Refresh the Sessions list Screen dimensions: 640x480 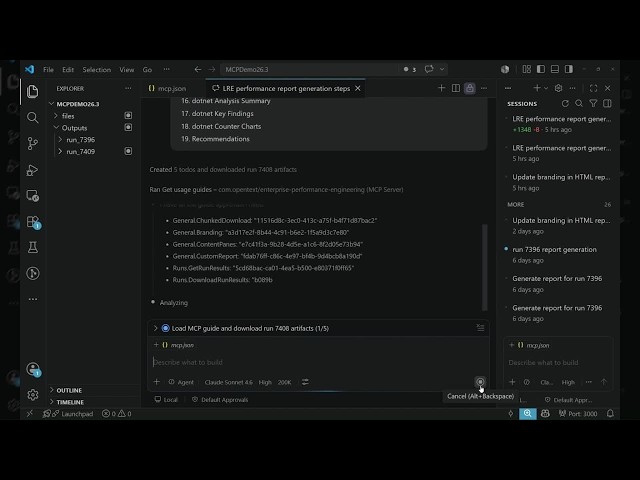565,104
